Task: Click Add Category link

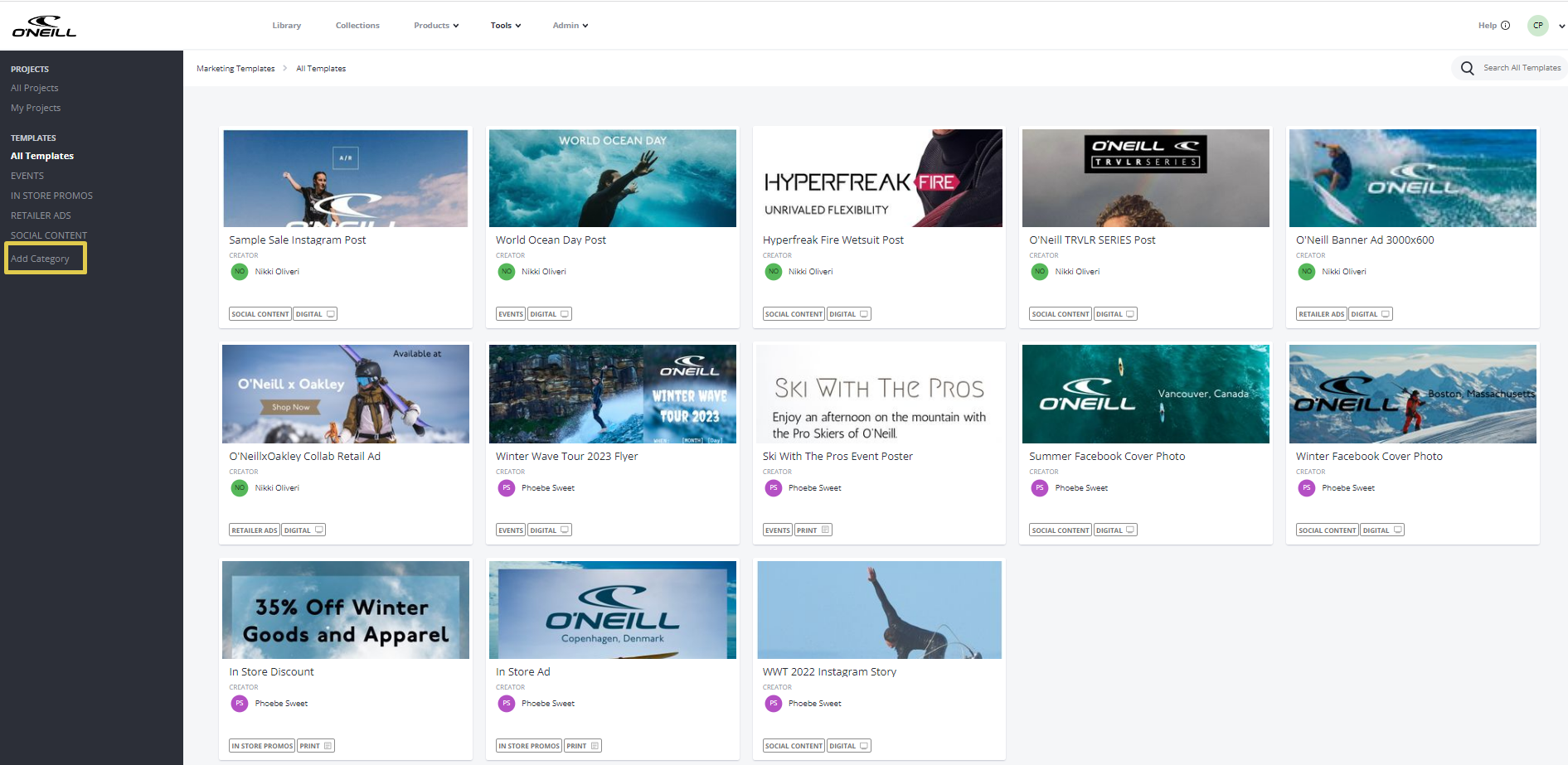Action: click(40, 259)
